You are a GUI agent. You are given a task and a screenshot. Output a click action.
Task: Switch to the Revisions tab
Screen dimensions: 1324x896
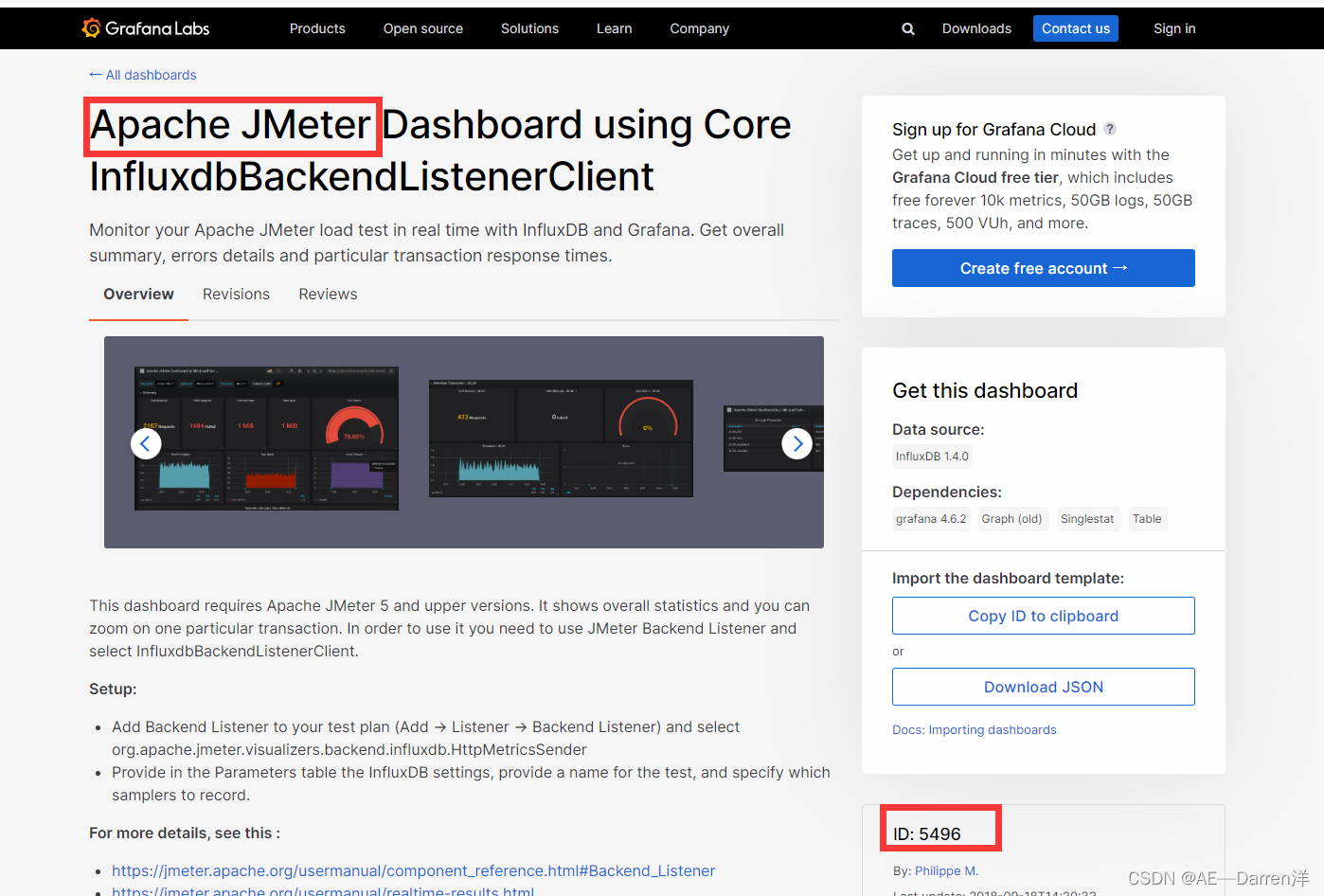point(236,294)
